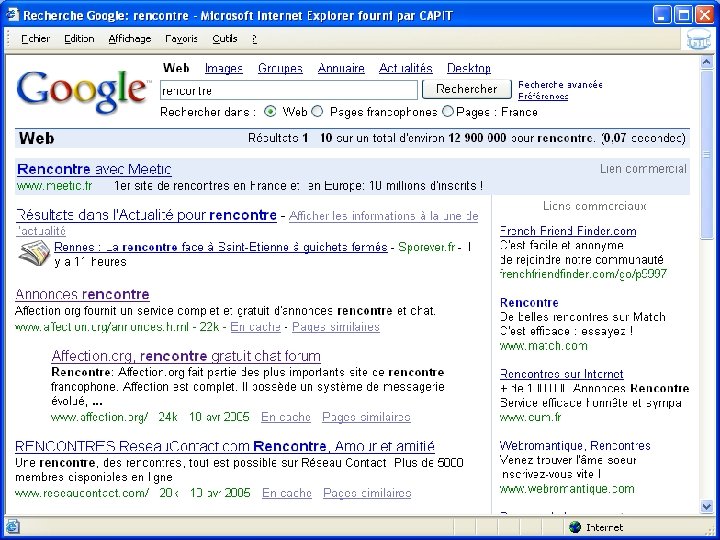Click the frenchfriendfinder.com URL text

click(583, 274)
